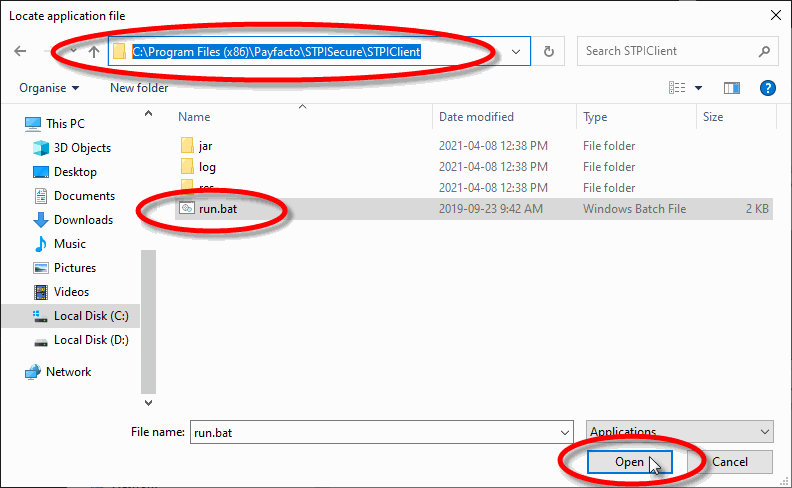792x488 pixels.
Task: Click the Search STPIClient field
Action: (x=668, y=51)
